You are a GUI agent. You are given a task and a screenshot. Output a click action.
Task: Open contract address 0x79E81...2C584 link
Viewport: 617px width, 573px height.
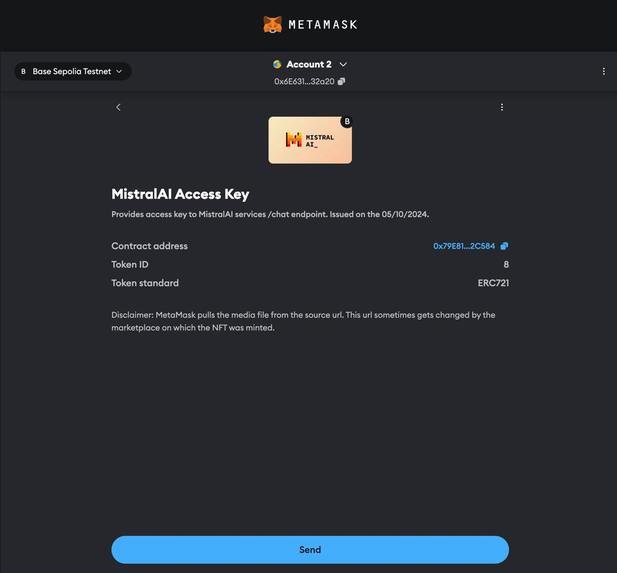pos(464,246)
